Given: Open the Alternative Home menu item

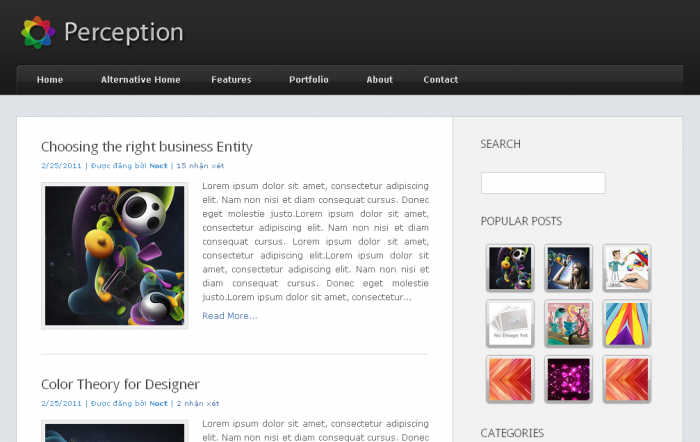Looking at the screenshot, I should click(x=140, y=80).
